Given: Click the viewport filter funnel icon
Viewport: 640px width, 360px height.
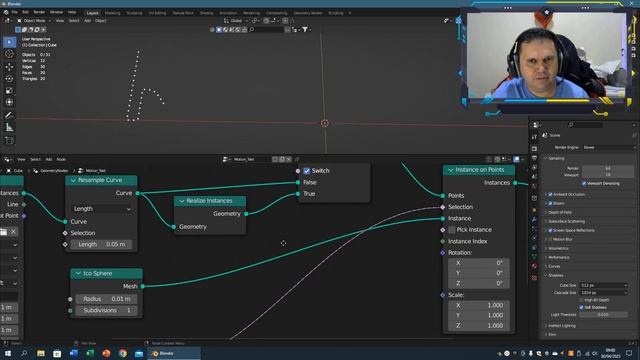Looking at the screenshot, I should (305, 29).
